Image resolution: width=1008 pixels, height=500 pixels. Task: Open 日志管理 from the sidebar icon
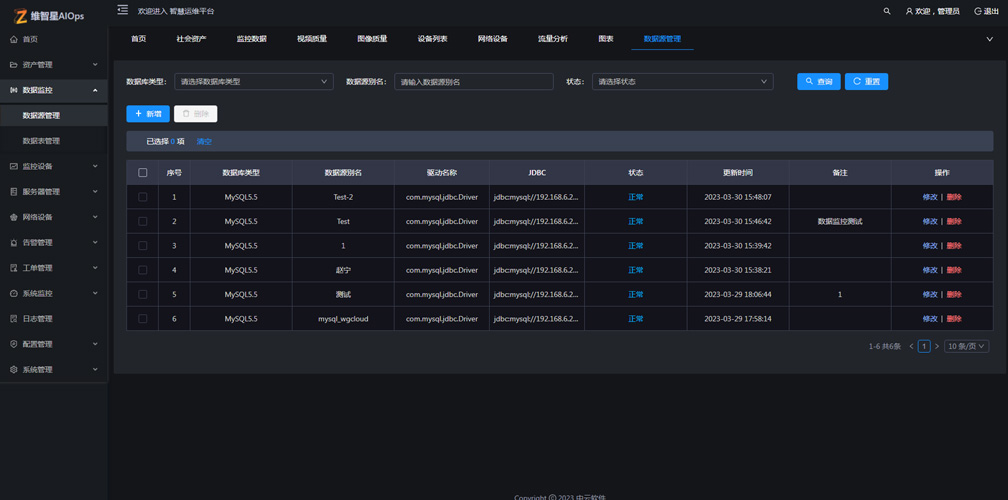pos(14,319)
